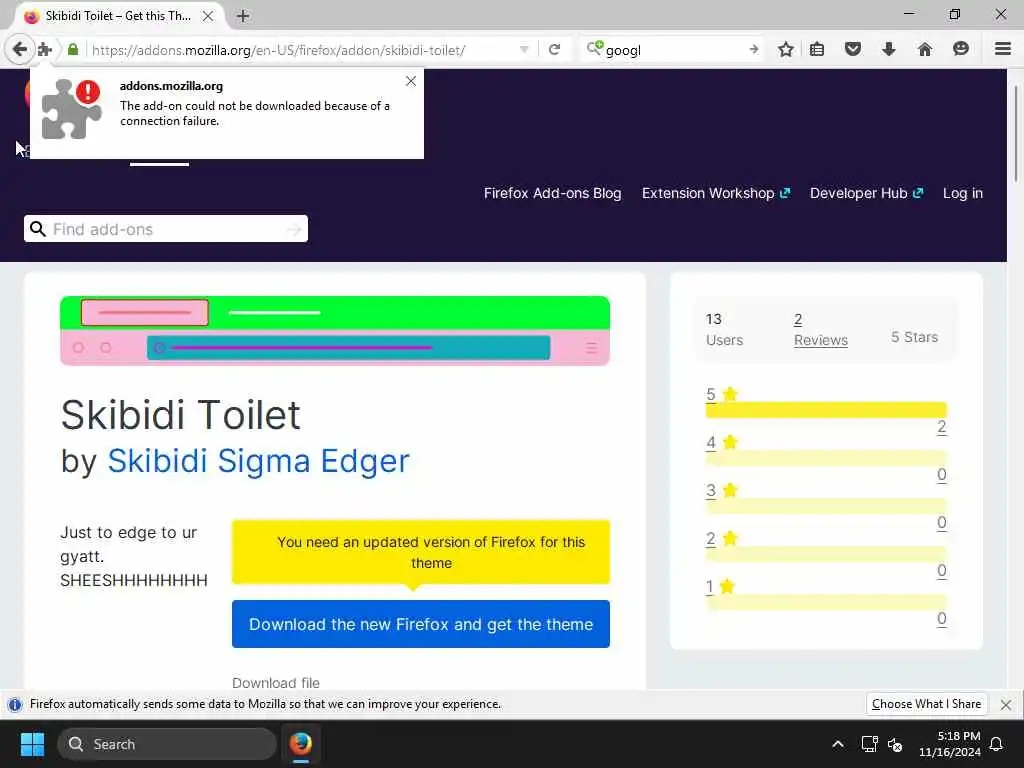
Task: Go to the Firefox home page icon
Action: (925, 50)
